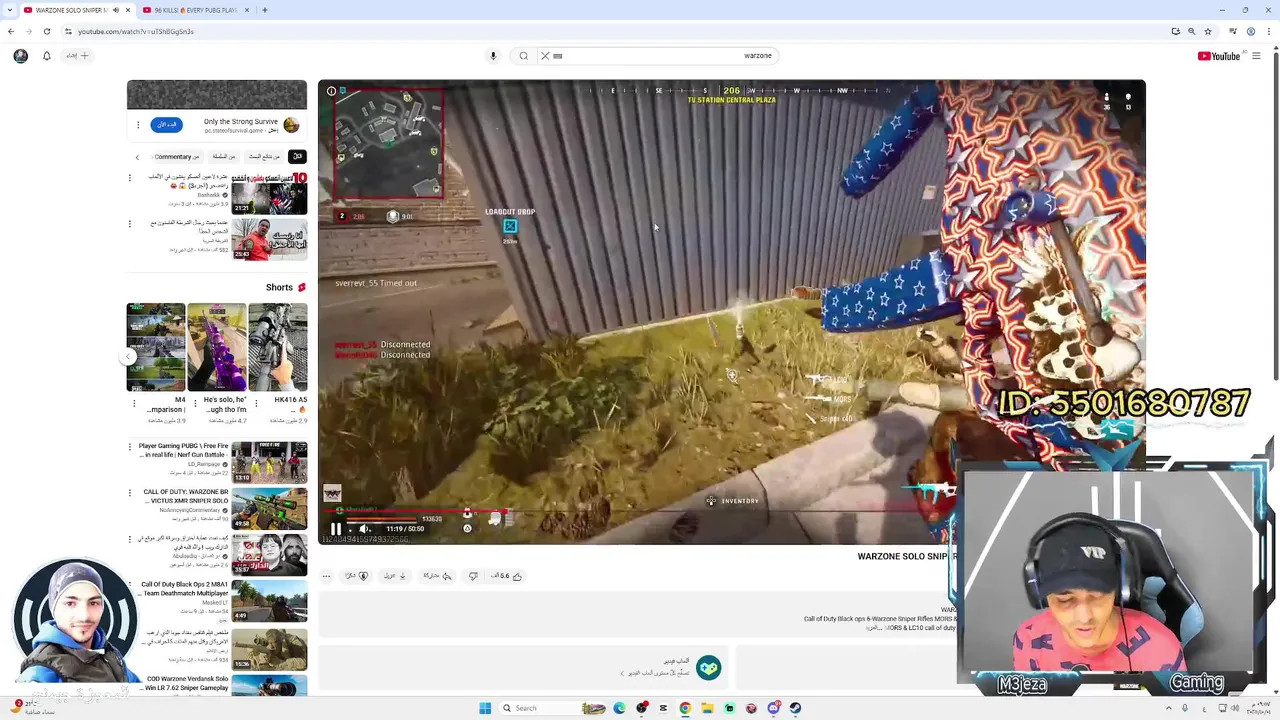Click the zoom magnifier icon in address bar
The width and height of the screenshot is (1280, 720).
coord(1191,31)
